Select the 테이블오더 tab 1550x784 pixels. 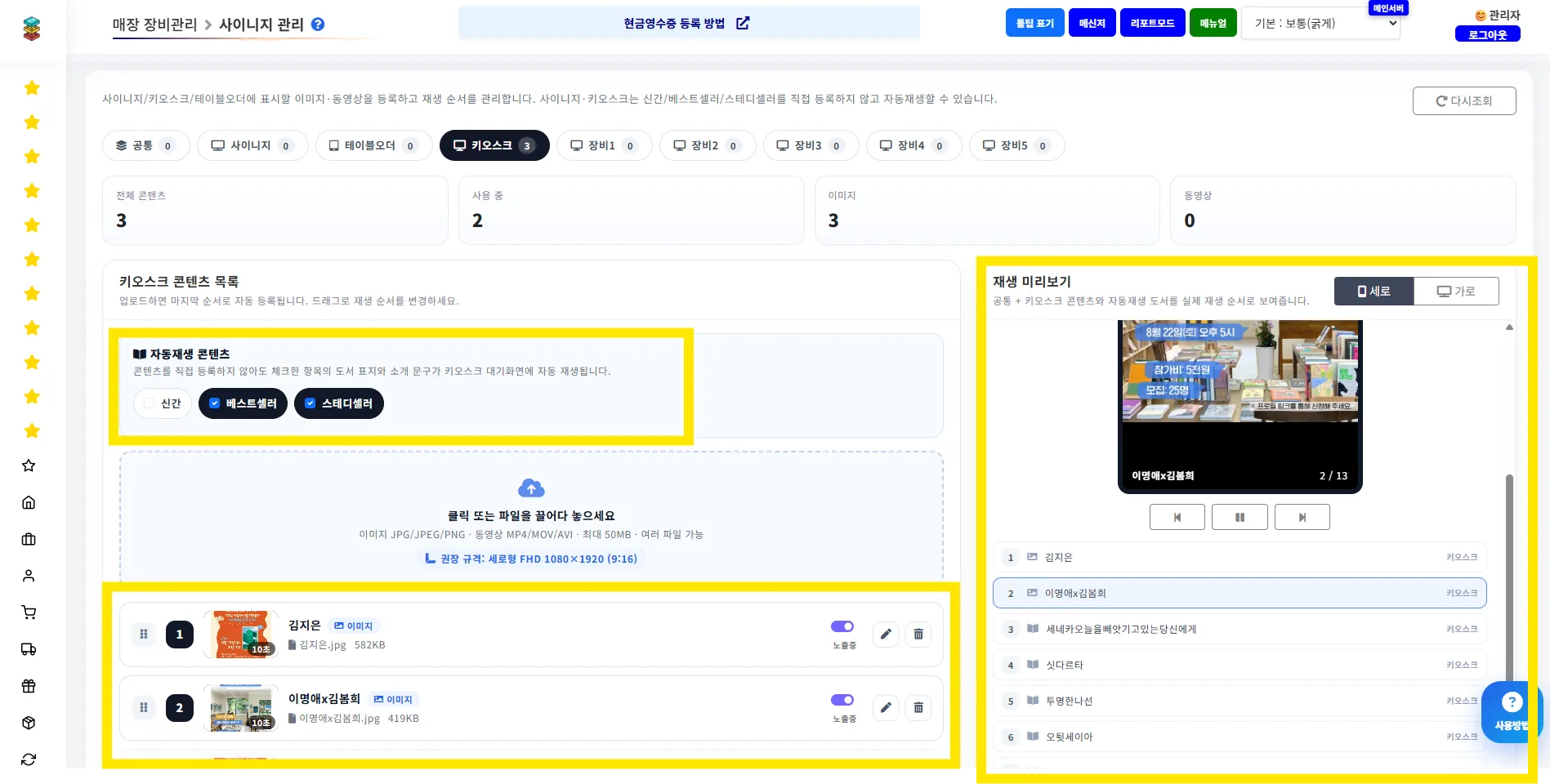click(373, 145)
